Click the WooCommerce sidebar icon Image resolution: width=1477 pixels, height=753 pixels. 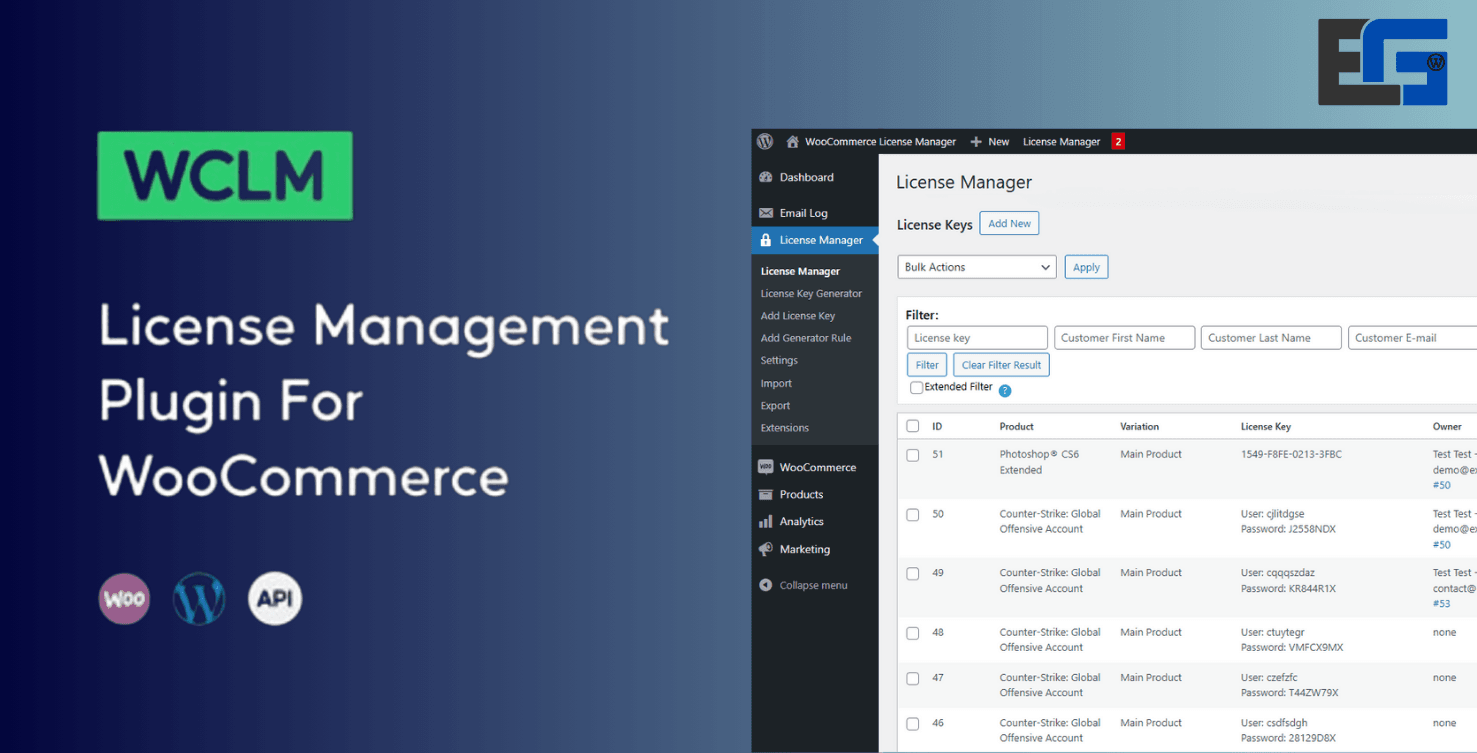[766, 467]
